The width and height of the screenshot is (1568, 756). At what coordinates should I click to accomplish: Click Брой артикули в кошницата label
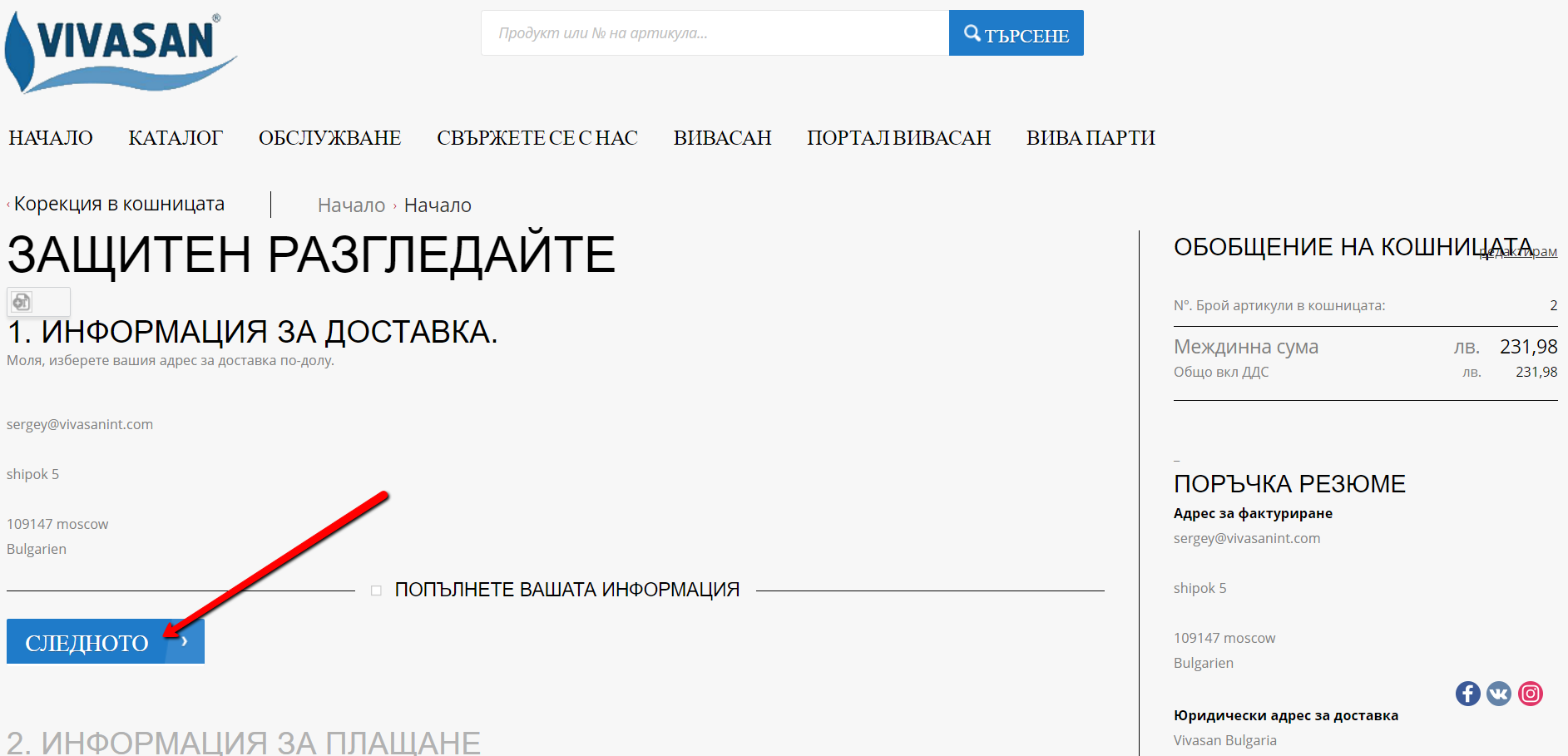1279,305
